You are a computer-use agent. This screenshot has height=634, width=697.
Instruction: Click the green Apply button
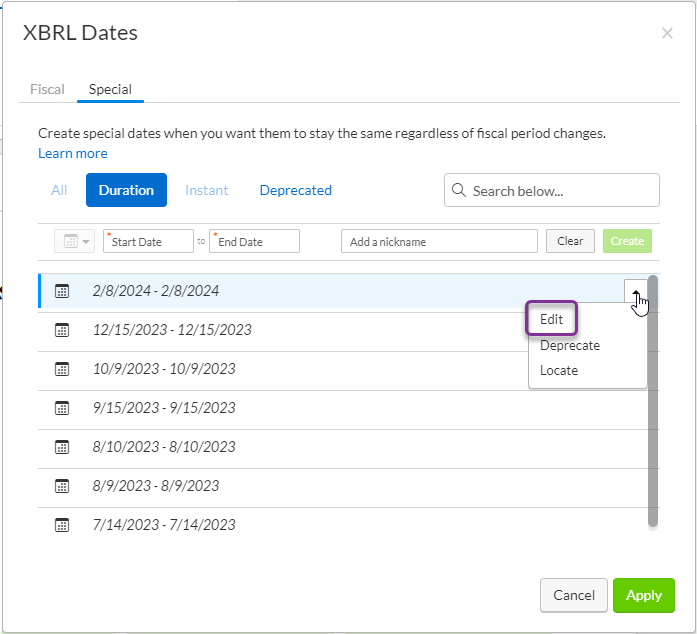[644, 595]
